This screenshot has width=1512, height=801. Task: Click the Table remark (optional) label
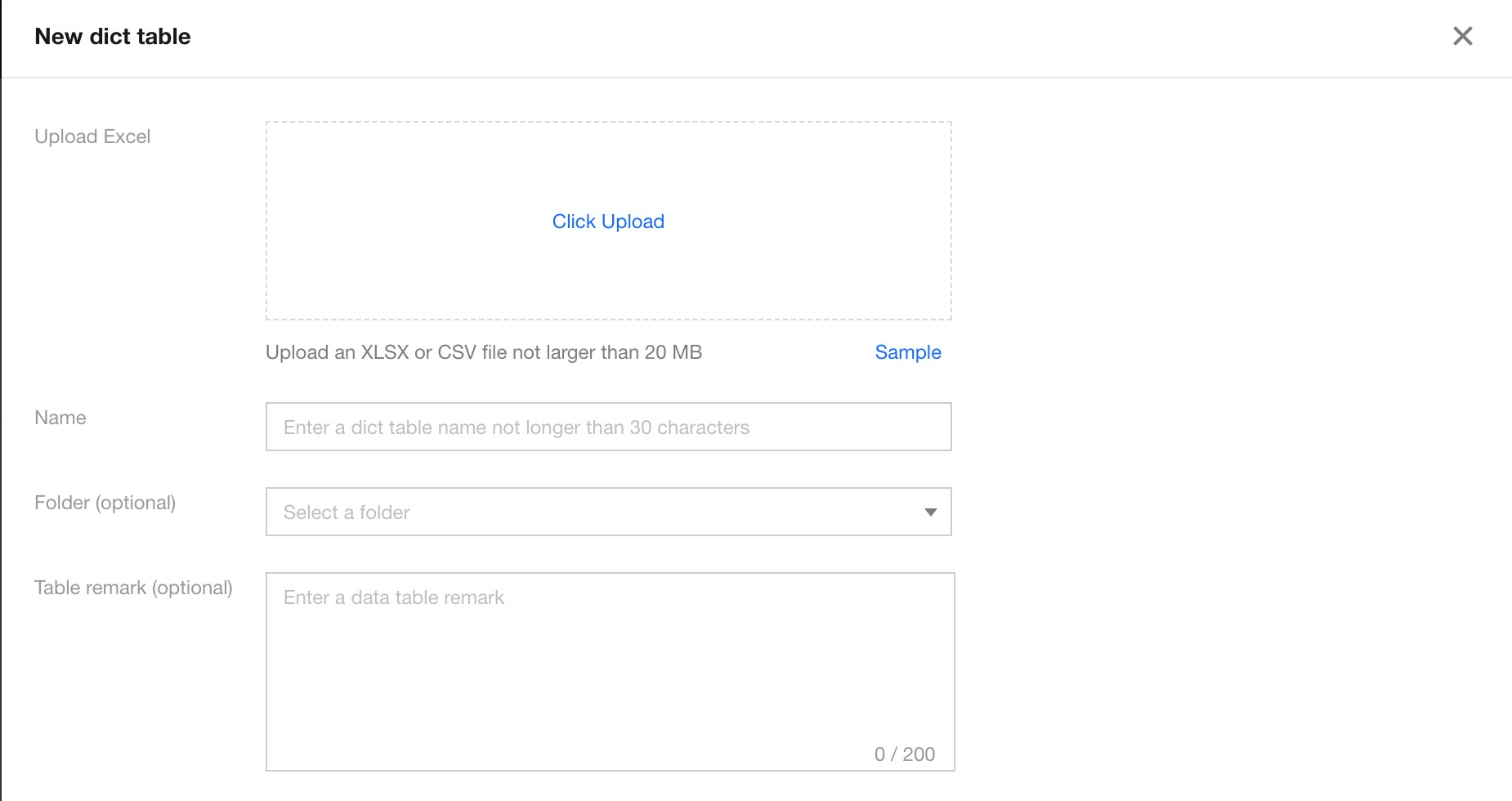click(133, 588)
